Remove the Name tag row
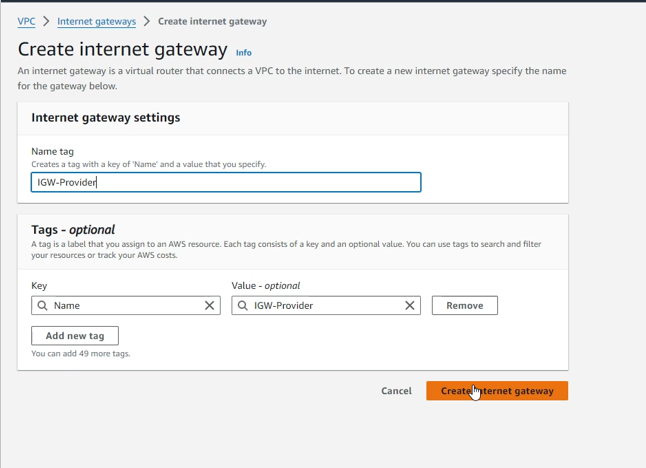 point(464,306)
